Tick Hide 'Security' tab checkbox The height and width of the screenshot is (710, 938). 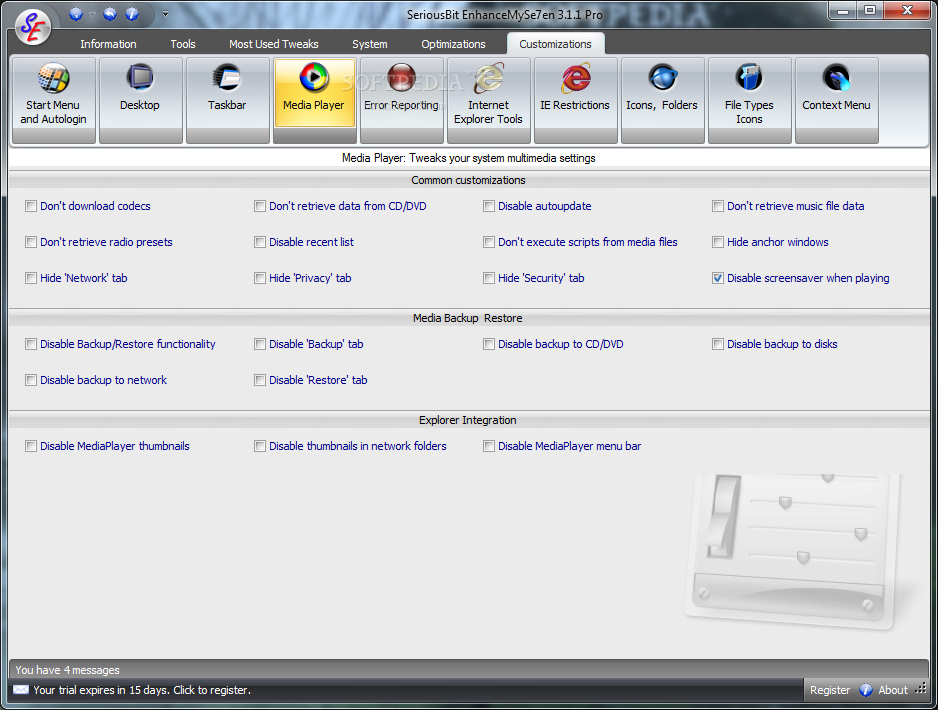click(489, 278)
